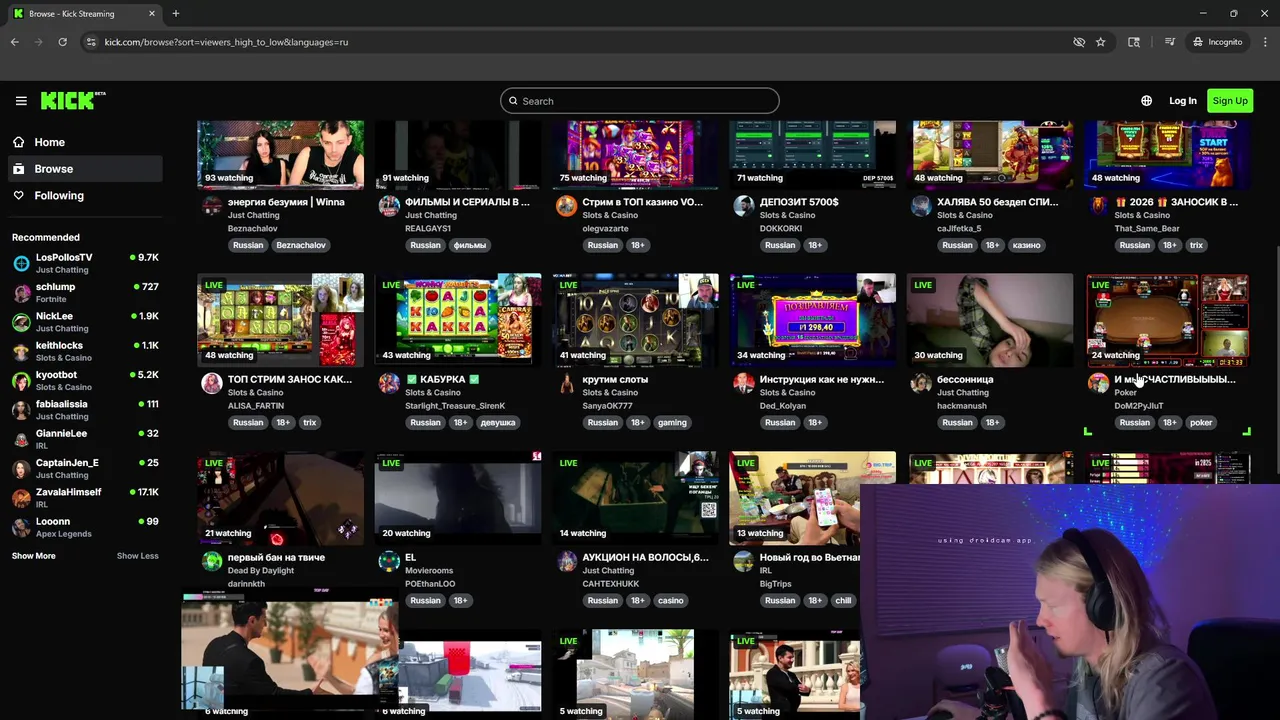
Task: Open the language globe icon
Action: [1147, 101]
